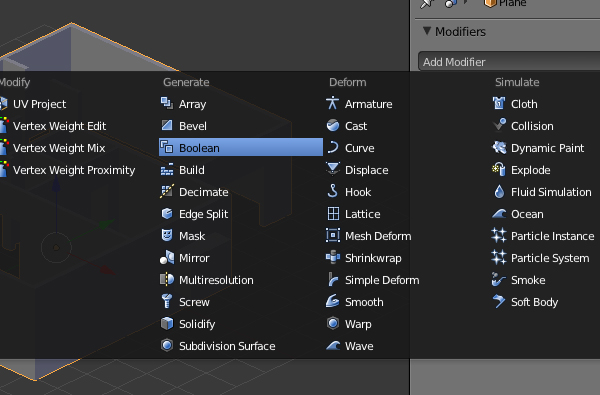Click the Mirror modifier icon
The image size is (600, 395).
tap(167, 258)
